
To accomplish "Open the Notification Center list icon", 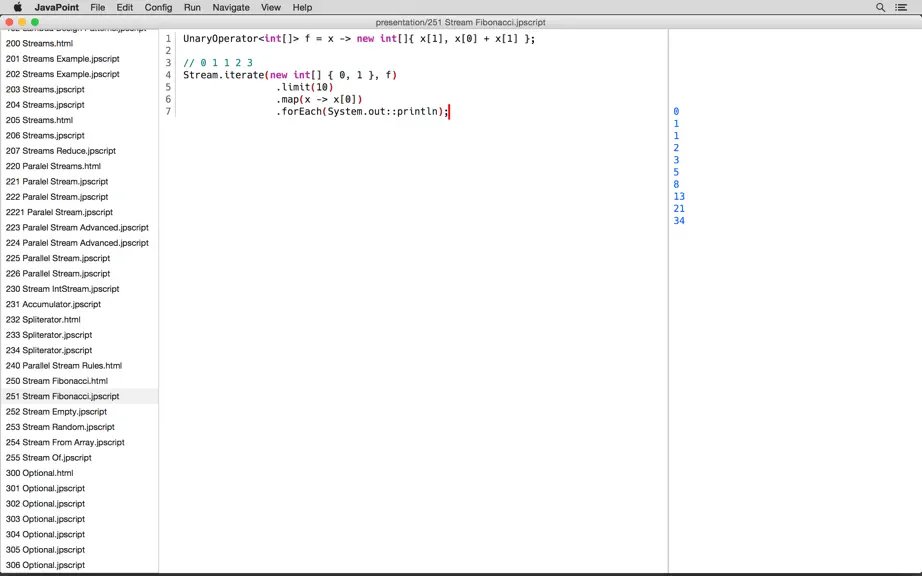I will click(901, 7).
